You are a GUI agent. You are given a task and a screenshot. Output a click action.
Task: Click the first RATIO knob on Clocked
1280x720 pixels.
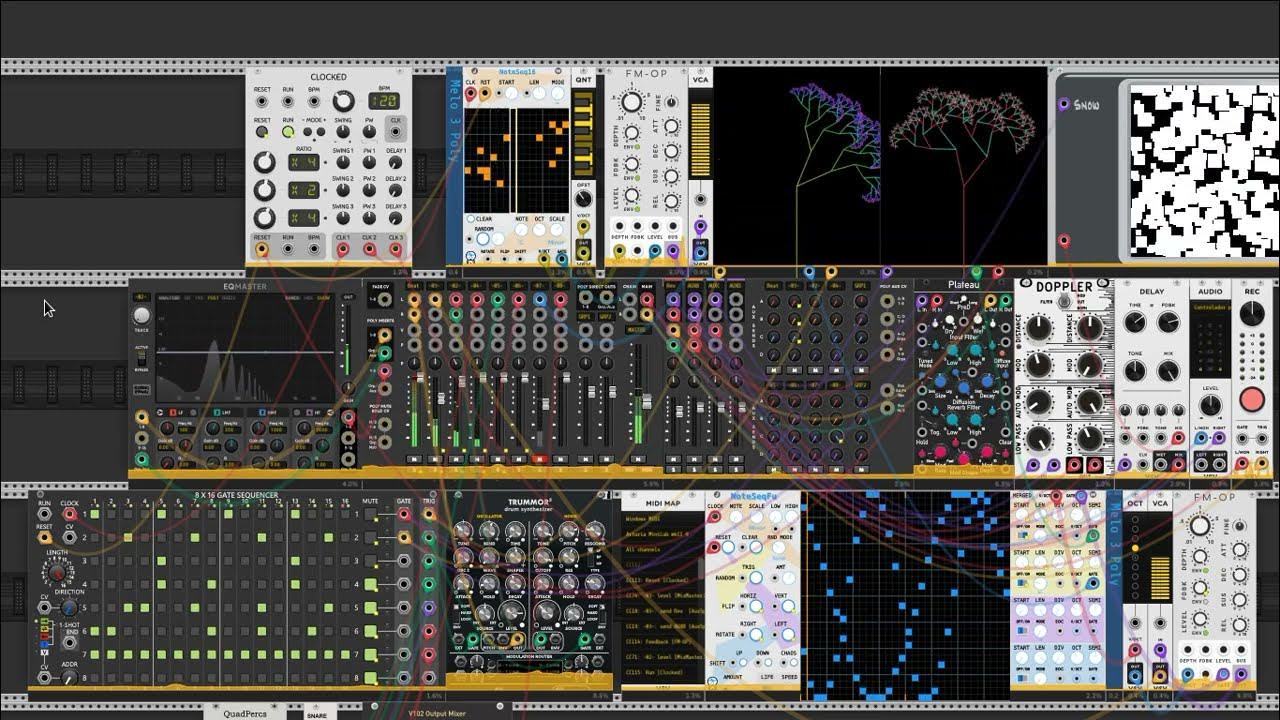[x=264, y=162]
